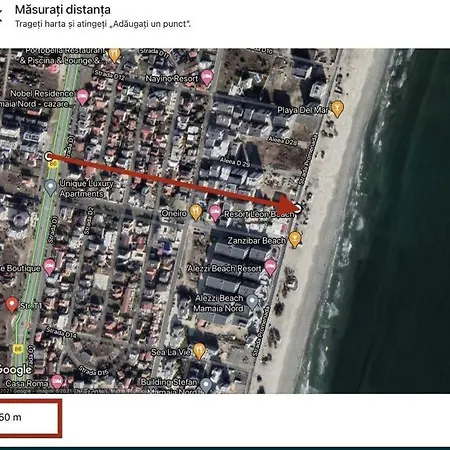Viewport: 450px width, 450px height.
Task: Click the Măsurați distanța title
Action: coord(63,10)
